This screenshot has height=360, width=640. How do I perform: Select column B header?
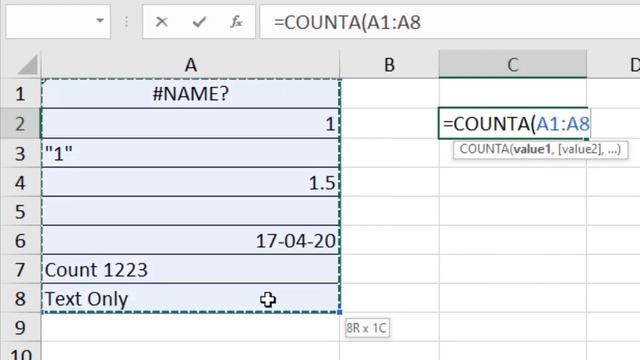click(x=389, y=64)
